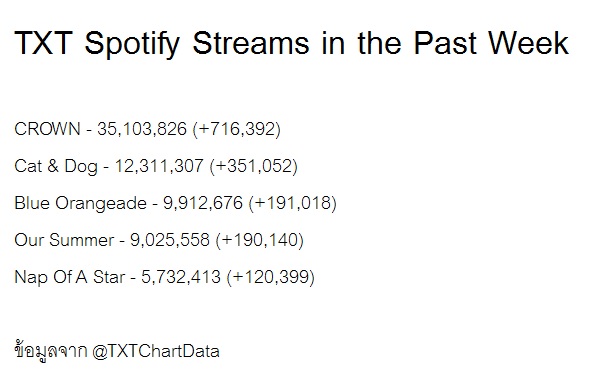Image resolution: width=590 pixels, height=370 pixels.
Task: Click Our Summer gain +190,140
Action: click(260, 240)
